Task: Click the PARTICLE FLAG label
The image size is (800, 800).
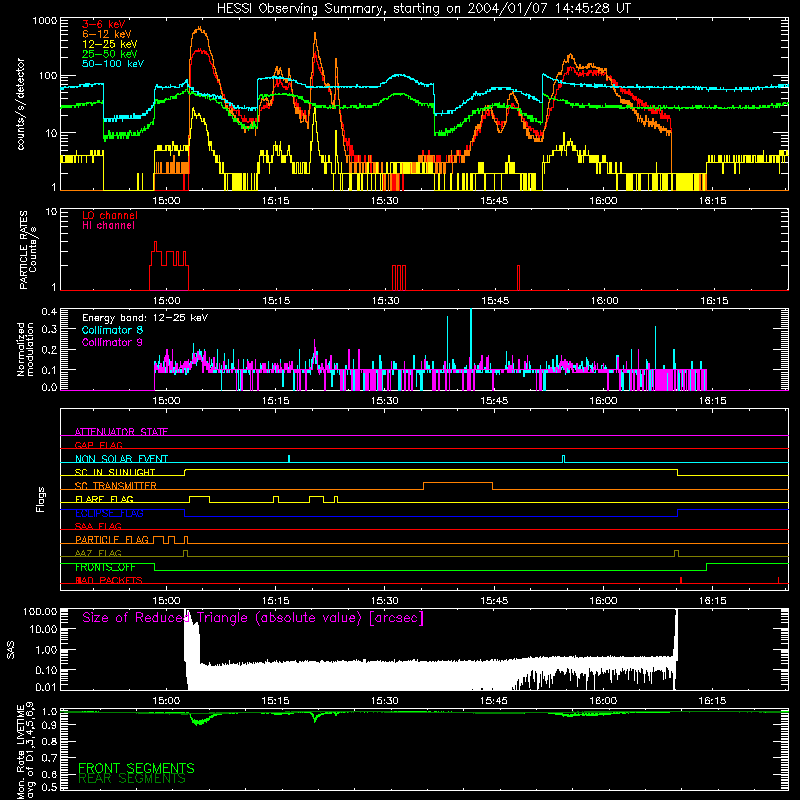Action: pos(112,539)
